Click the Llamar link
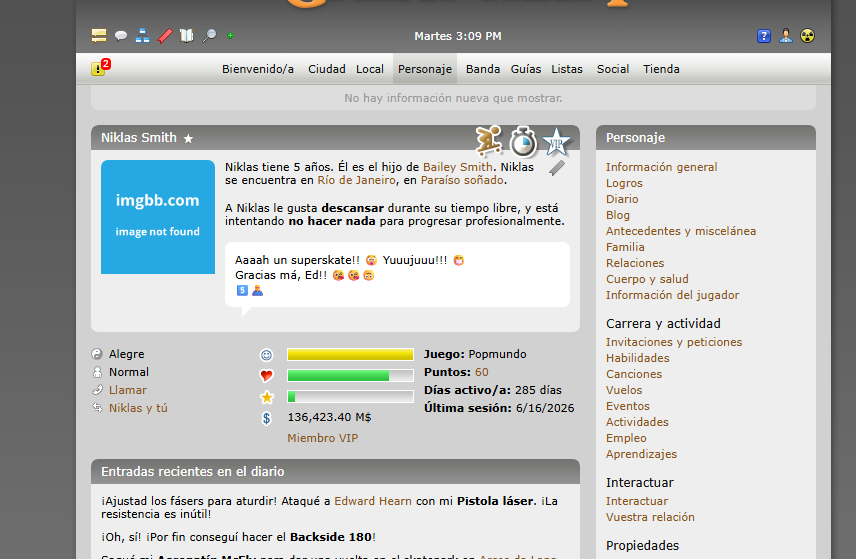The image size is (856, 559). 128,390
